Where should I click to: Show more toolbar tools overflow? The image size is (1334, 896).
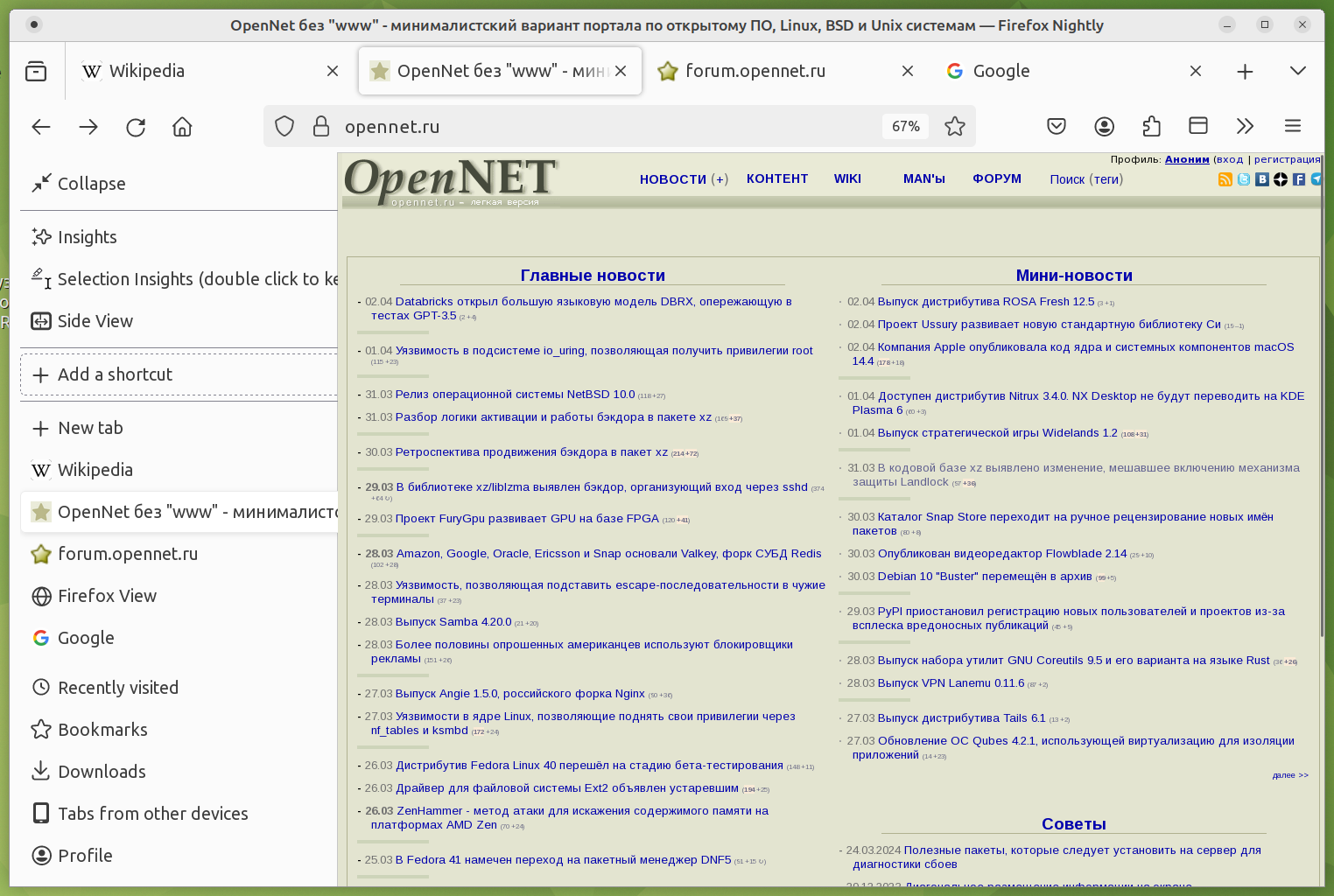(1246, 127)
